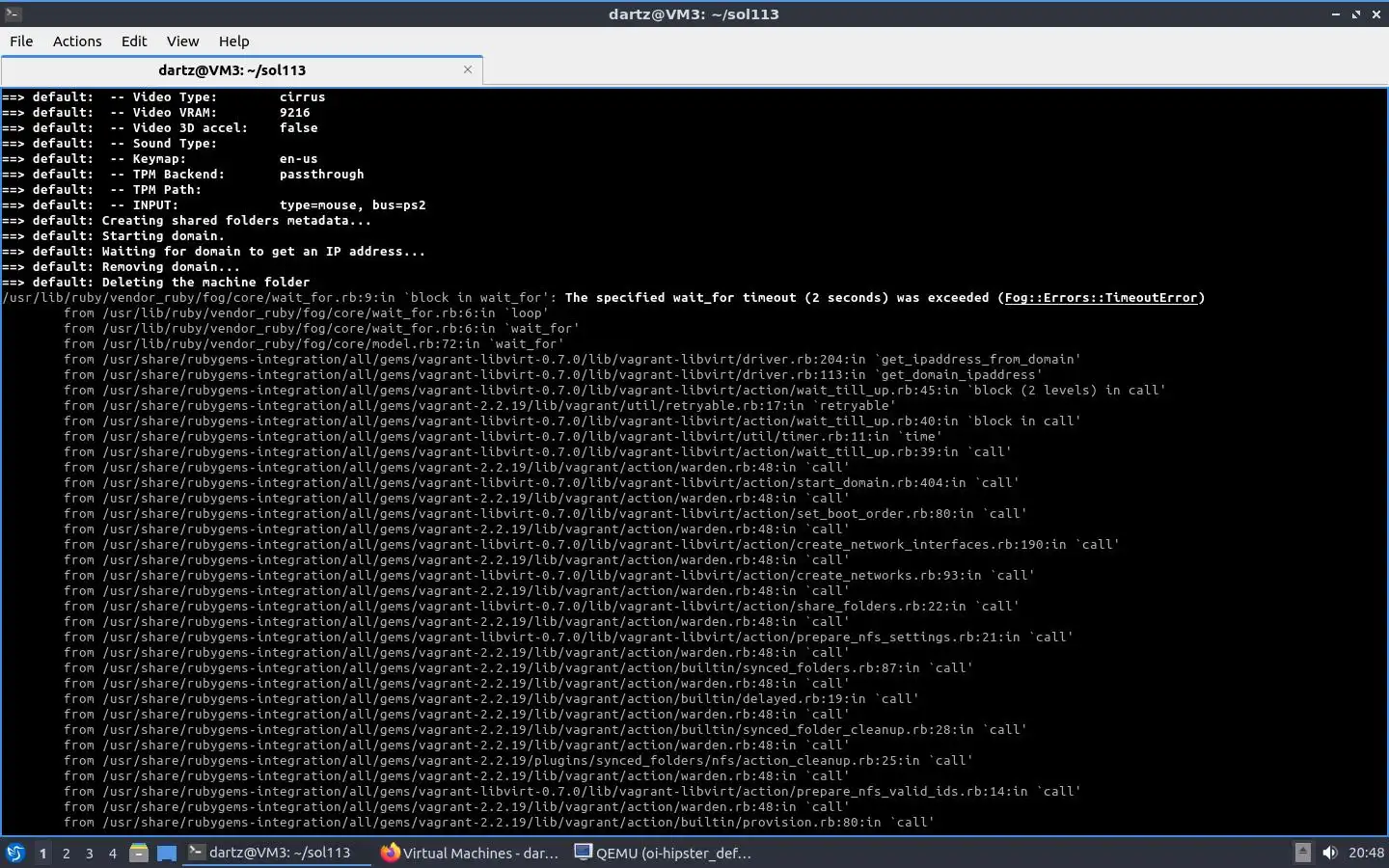The height and width of the screenshot is (868, 1389).
Task: Click the 'start_domain.rb:404' trace line
Action: 541,483
